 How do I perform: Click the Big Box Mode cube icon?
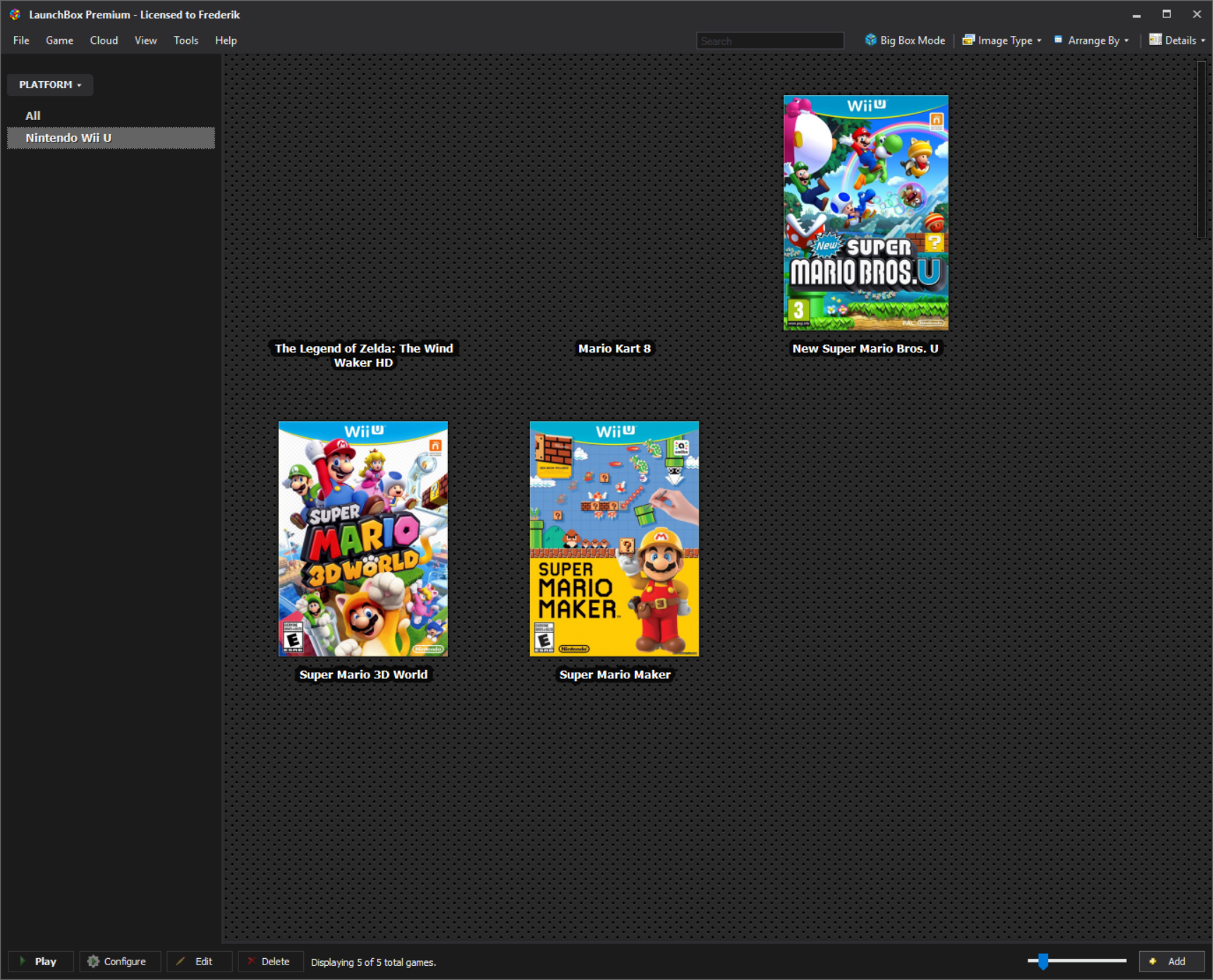point(871,40)
